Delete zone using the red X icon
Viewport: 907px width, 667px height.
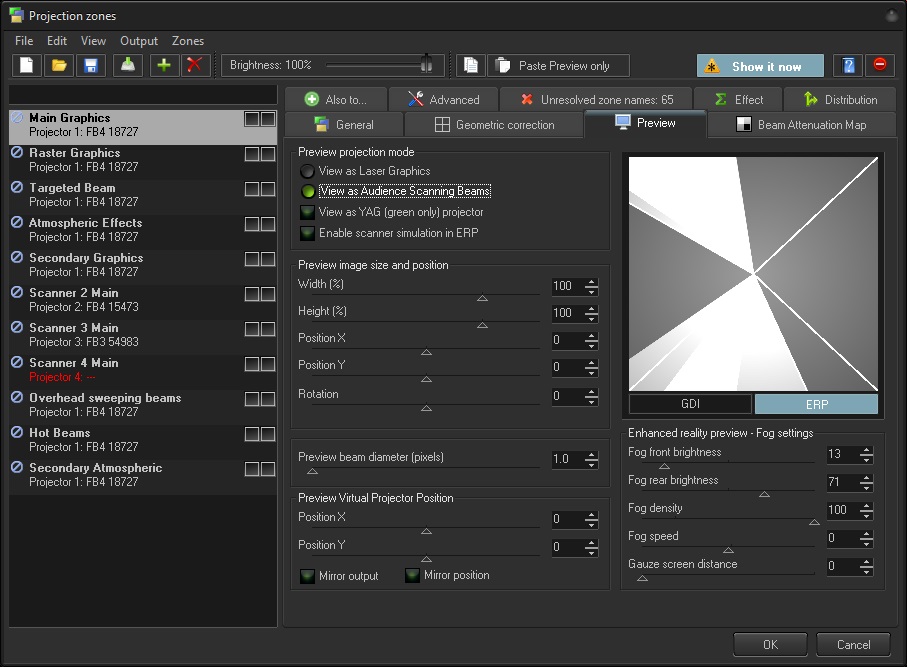[x=196, y=66]
